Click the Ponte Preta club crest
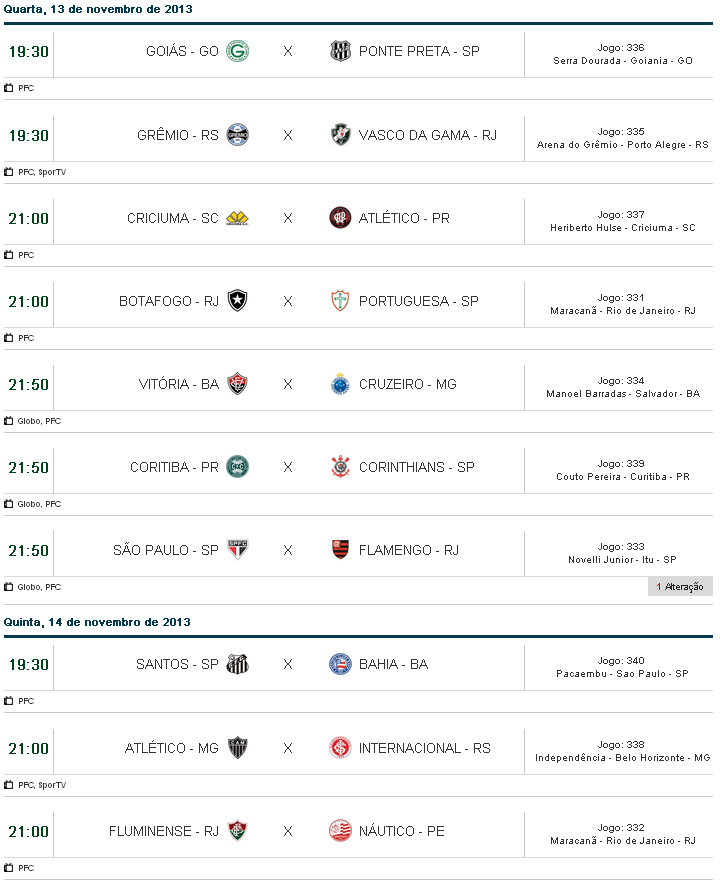The width and height of the screenshot is (720, 880). click(341, 51)
